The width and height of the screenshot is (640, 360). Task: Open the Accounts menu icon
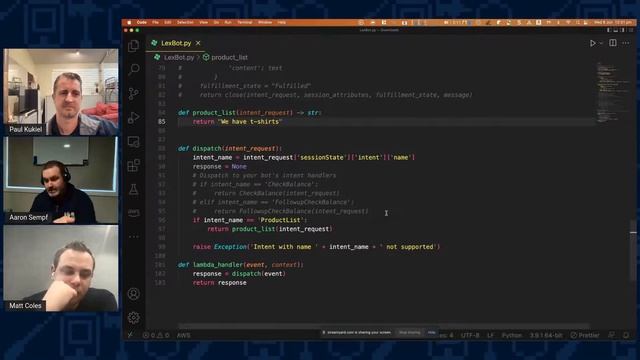133,293
